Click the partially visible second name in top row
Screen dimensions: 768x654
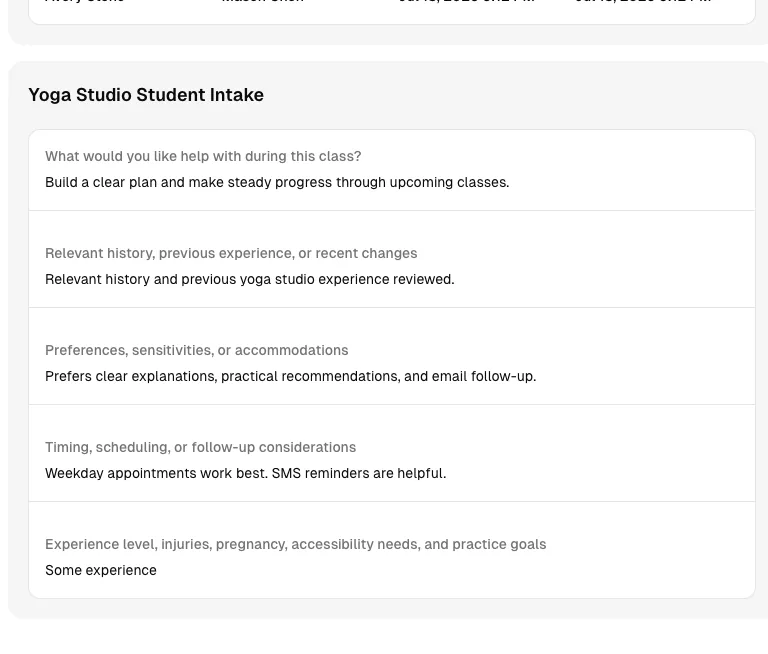click(x=263, y=1)
